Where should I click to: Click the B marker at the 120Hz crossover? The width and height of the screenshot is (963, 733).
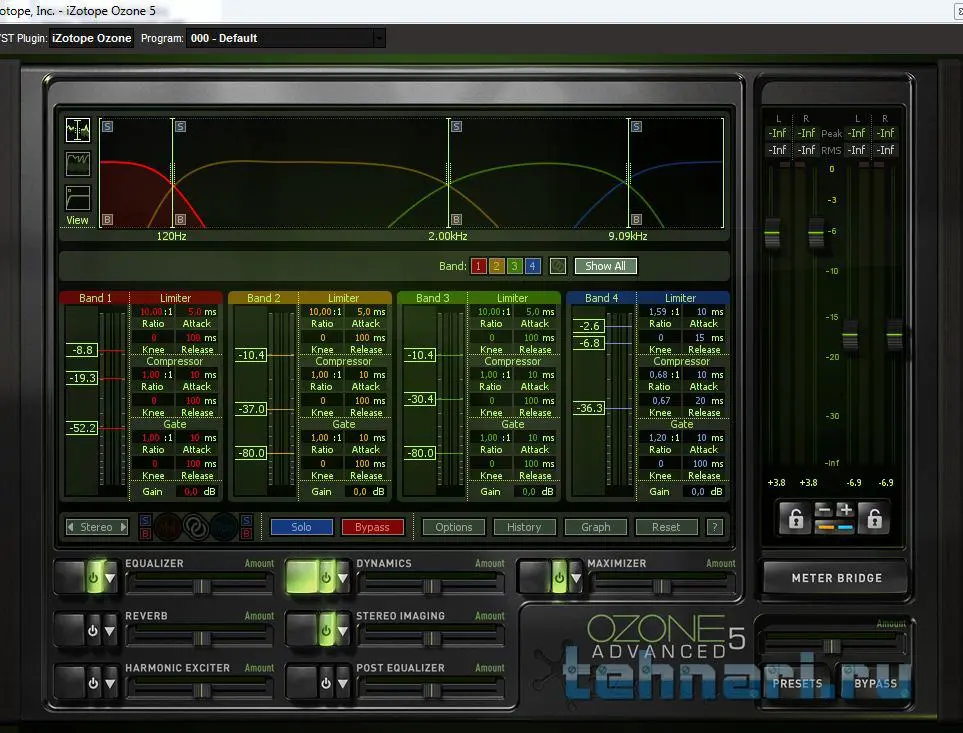[x=180, y=219]
